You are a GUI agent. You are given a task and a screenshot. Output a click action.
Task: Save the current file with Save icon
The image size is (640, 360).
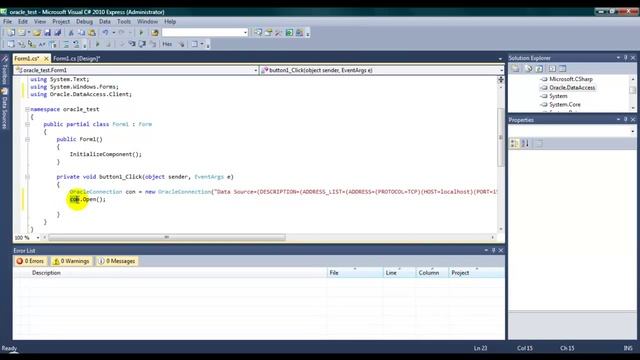click(x=47, y=33)
